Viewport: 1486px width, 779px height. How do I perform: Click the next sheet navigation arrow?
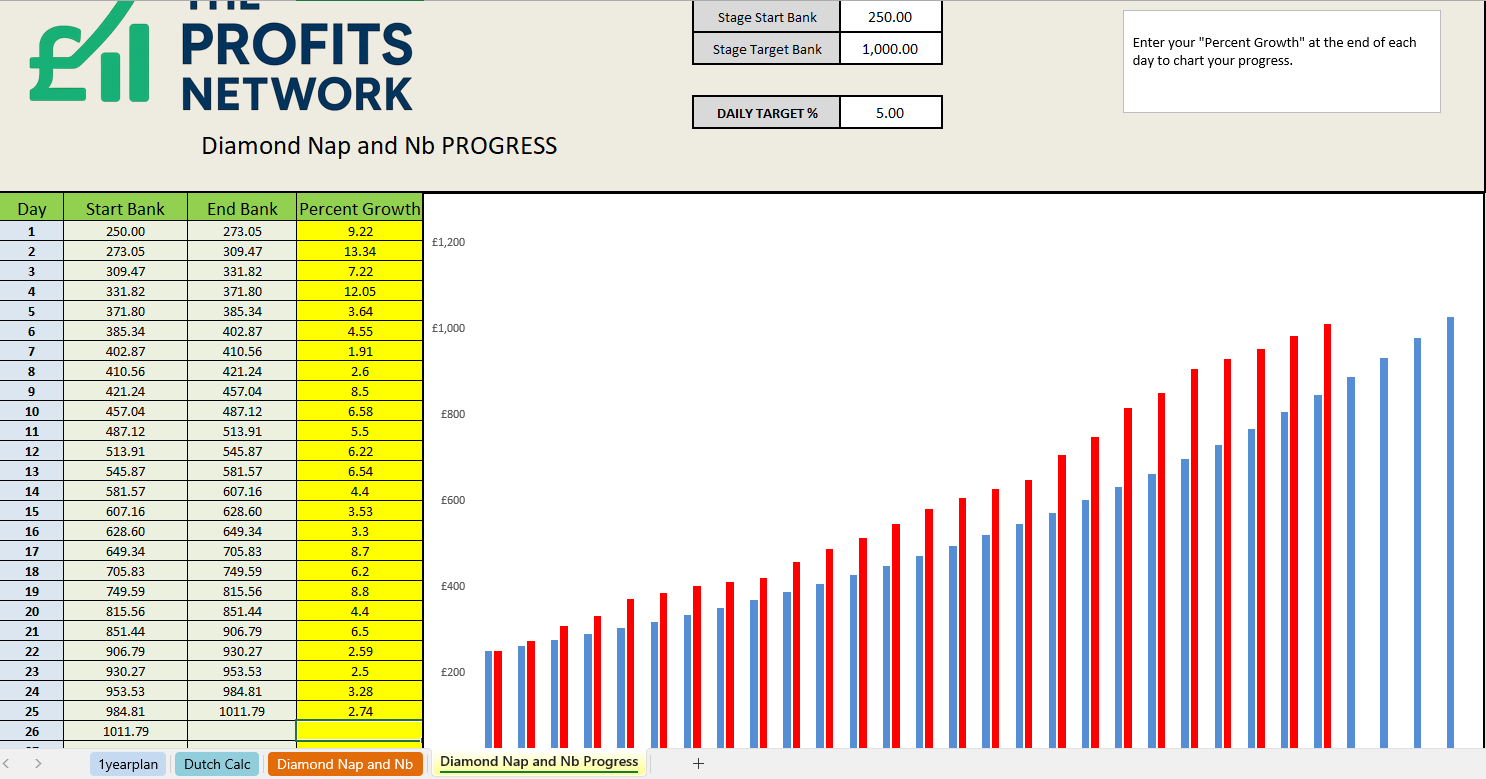point(38,763)
